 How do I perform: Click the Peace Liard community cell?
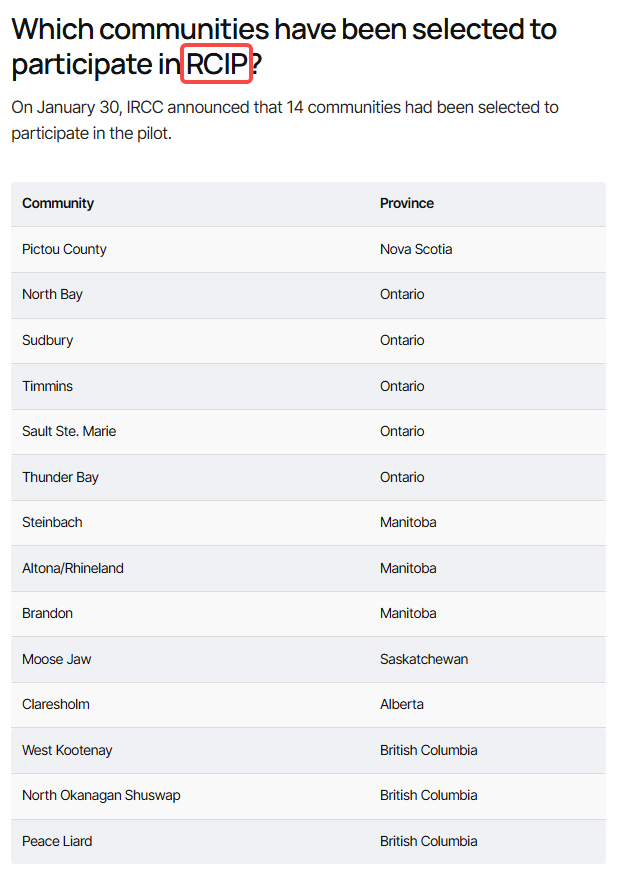(x=57, y=841)
